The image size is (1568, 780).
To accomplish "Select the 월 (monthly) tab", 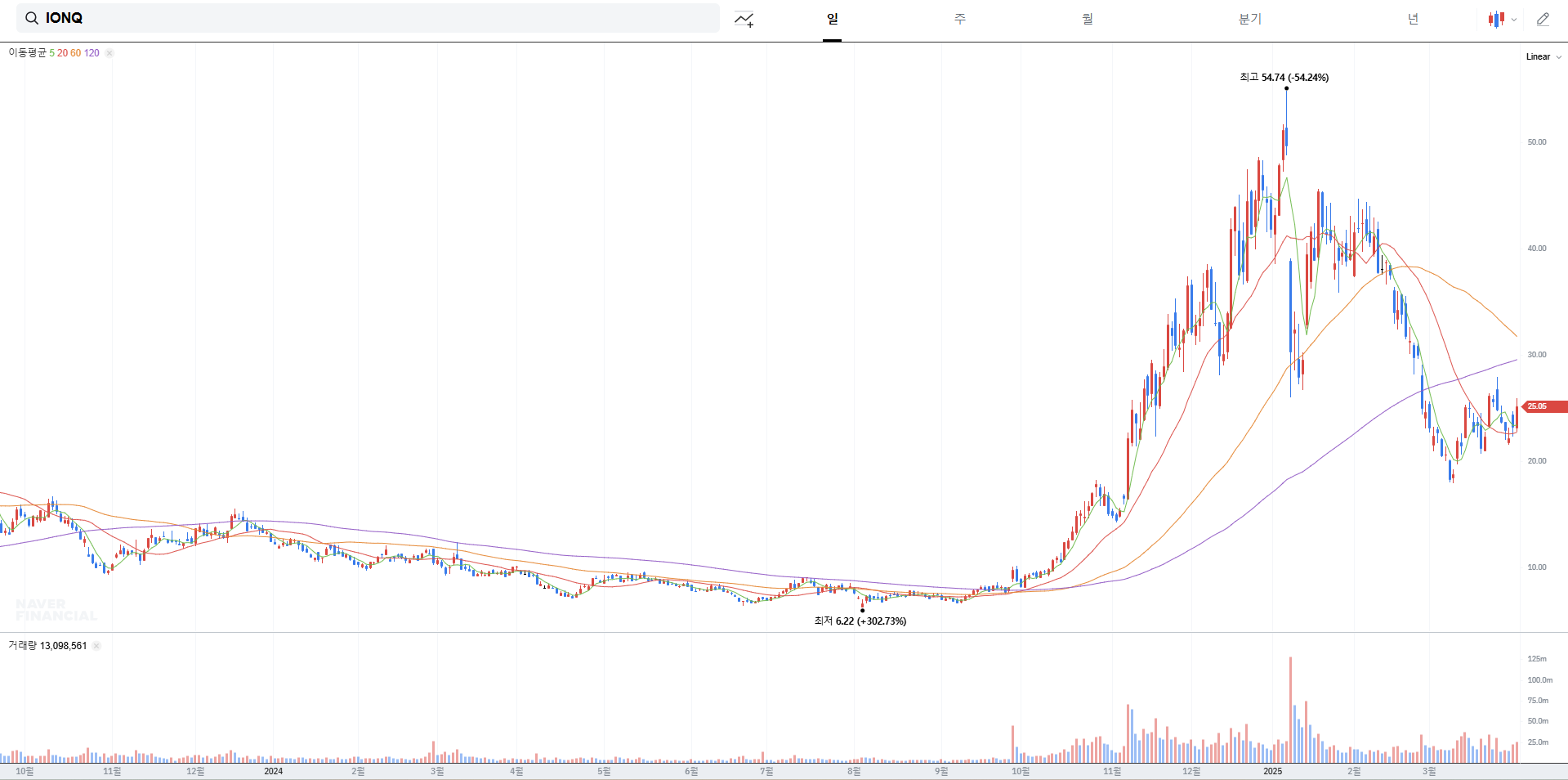I will click(x=1088, y=19).
